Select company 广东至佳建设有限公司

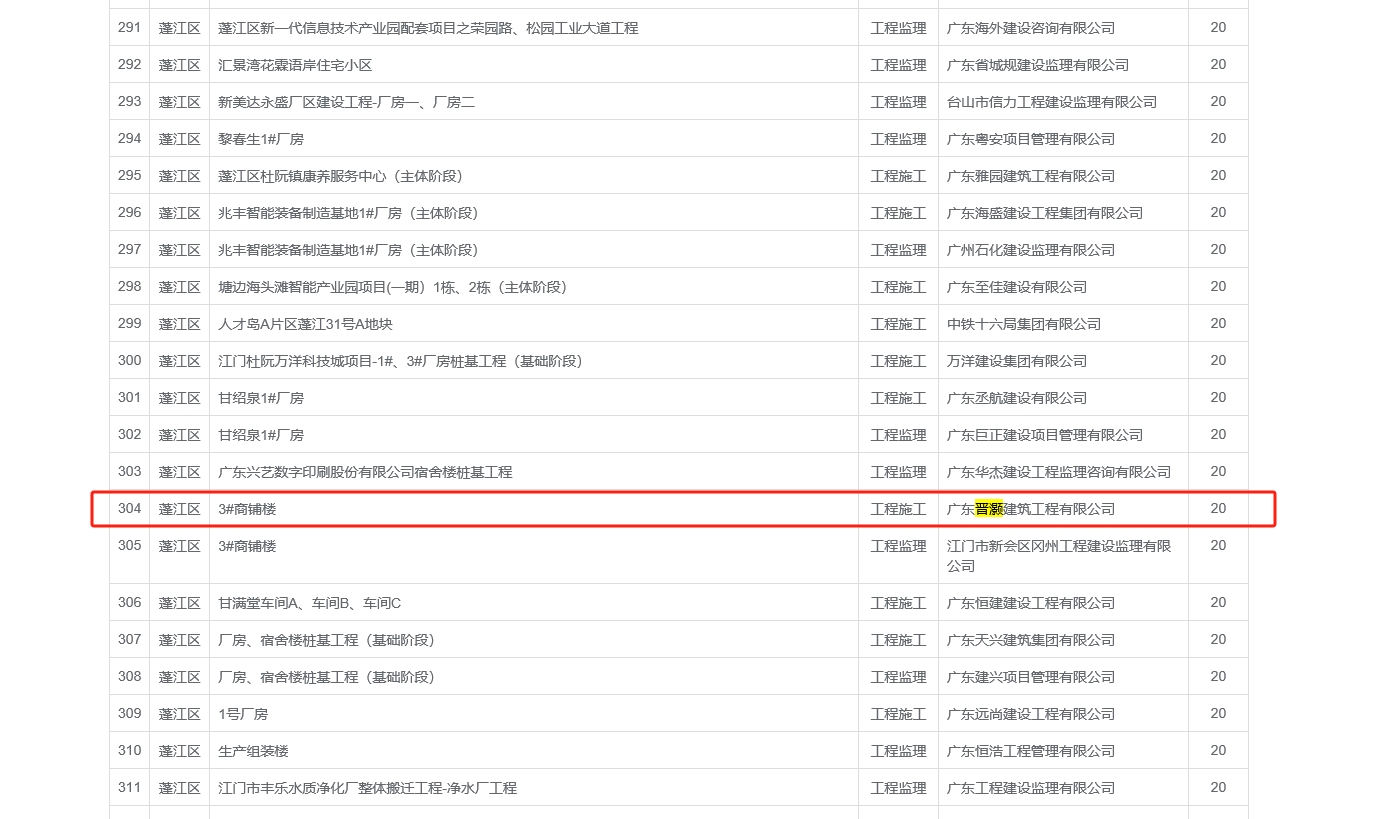tap(1017, 287)
